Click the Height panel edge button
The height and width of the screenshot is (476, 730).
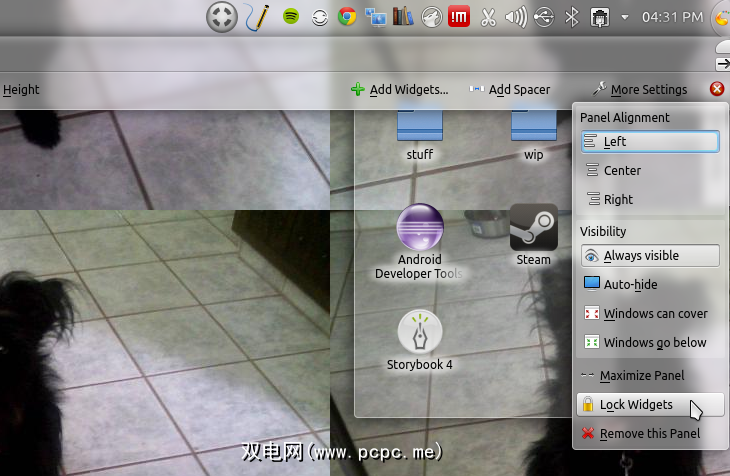pos(21,89)
